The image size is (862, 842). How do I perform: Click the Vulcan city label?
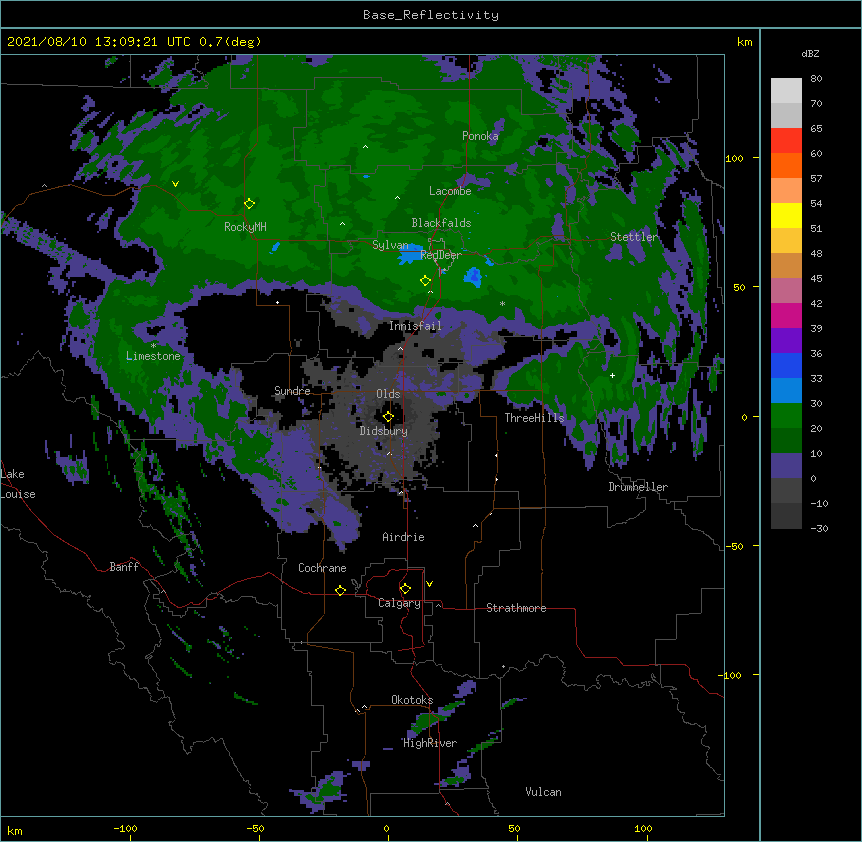(x=543, y=792)
